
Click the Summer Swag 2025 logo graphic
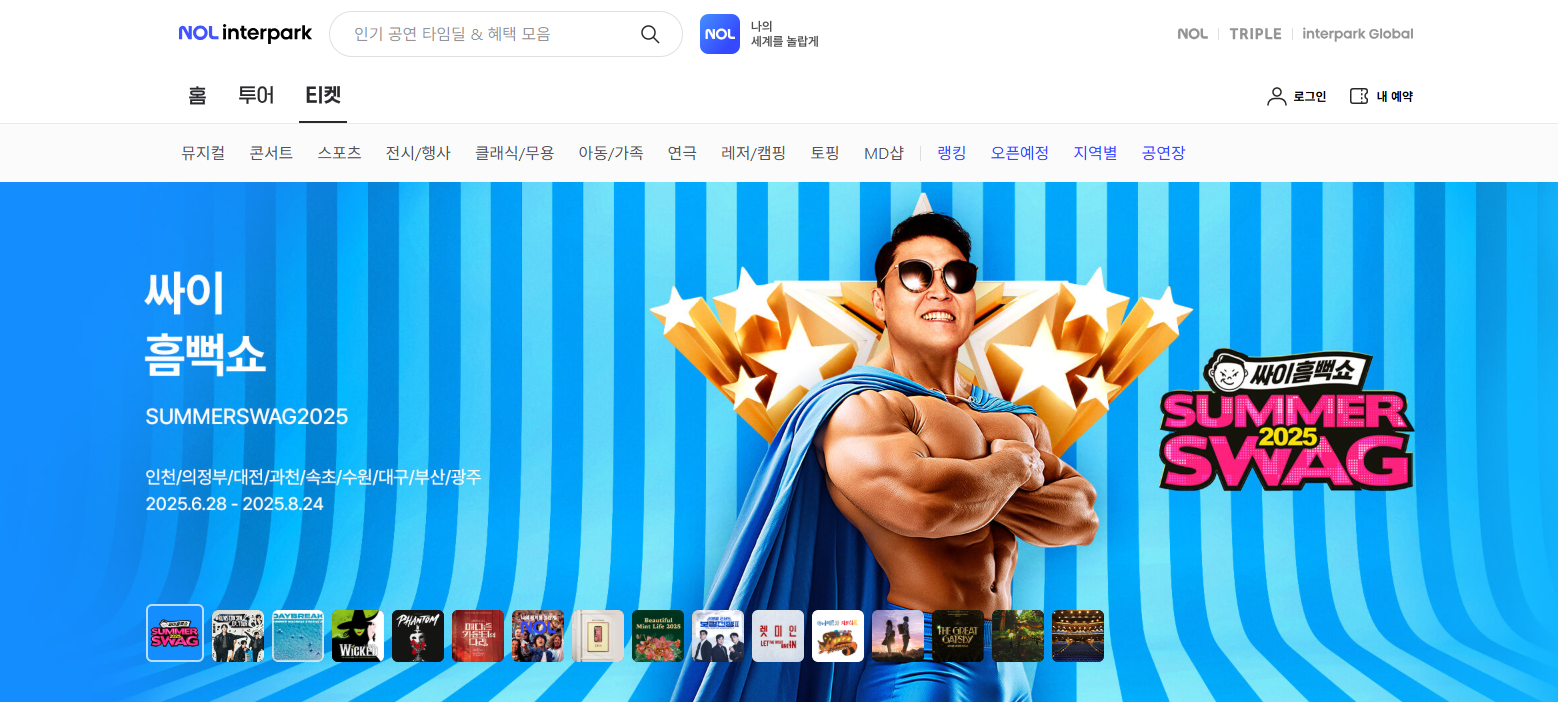click(x=1286, y=422)
